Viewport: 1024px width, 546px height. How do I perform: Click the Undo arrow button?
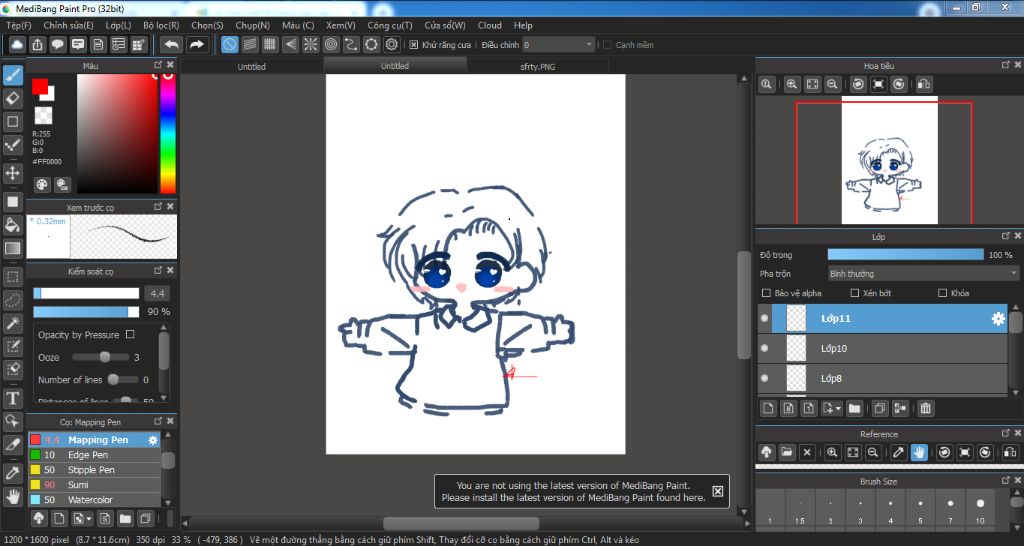tap(172, 44)
